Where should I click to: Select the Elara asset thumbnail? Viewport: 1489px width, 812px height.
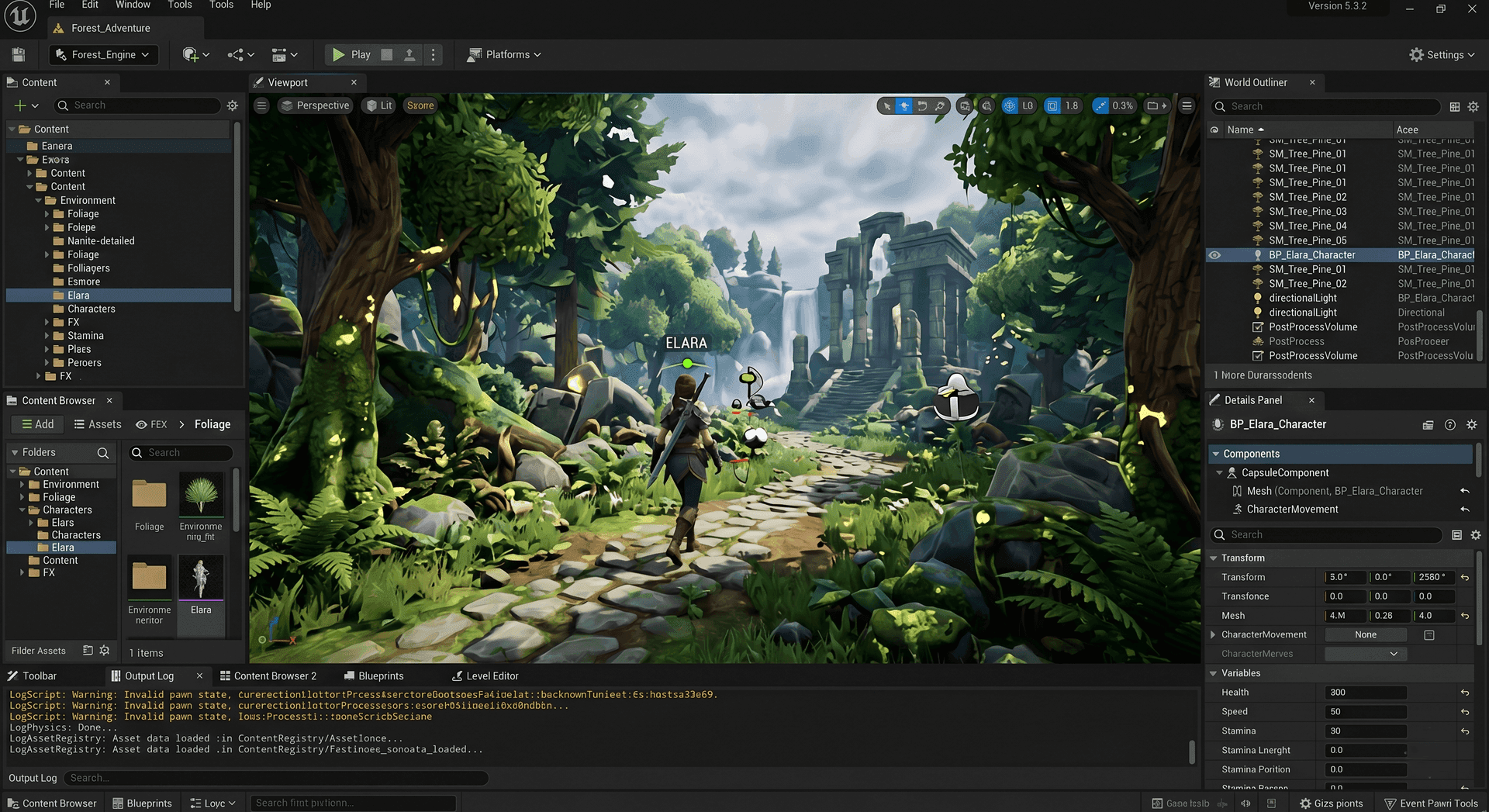coord(201,578)
